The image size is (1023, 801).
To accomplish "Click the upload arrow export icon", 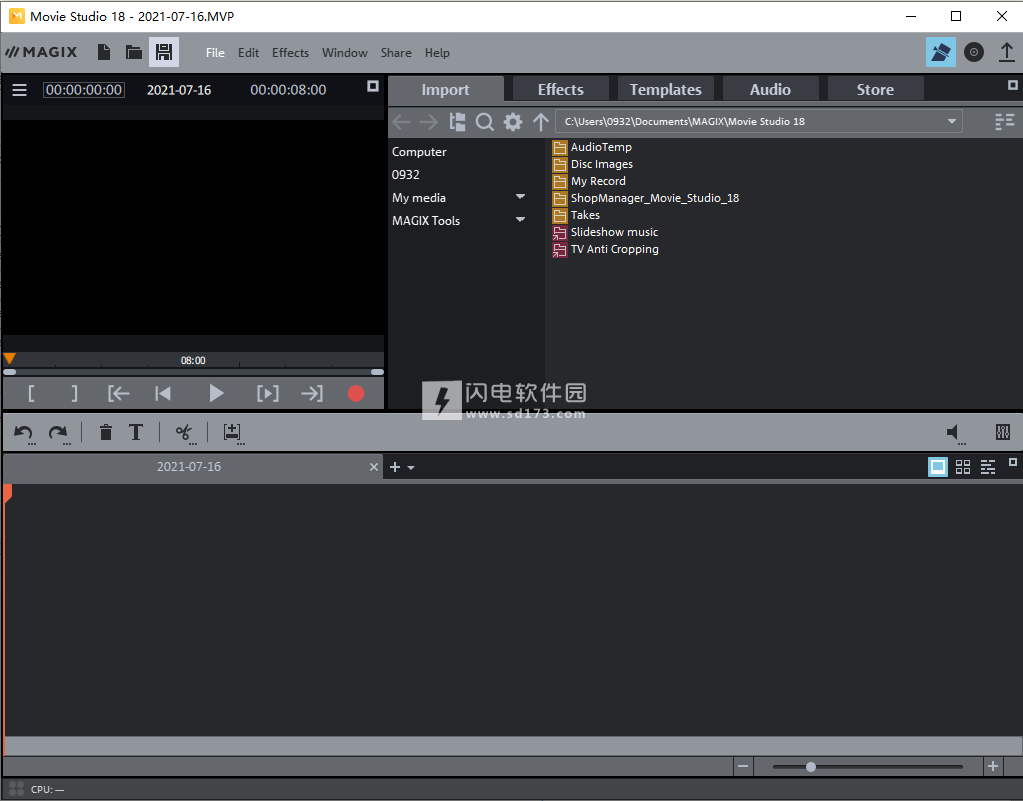I will point(1007,52).
